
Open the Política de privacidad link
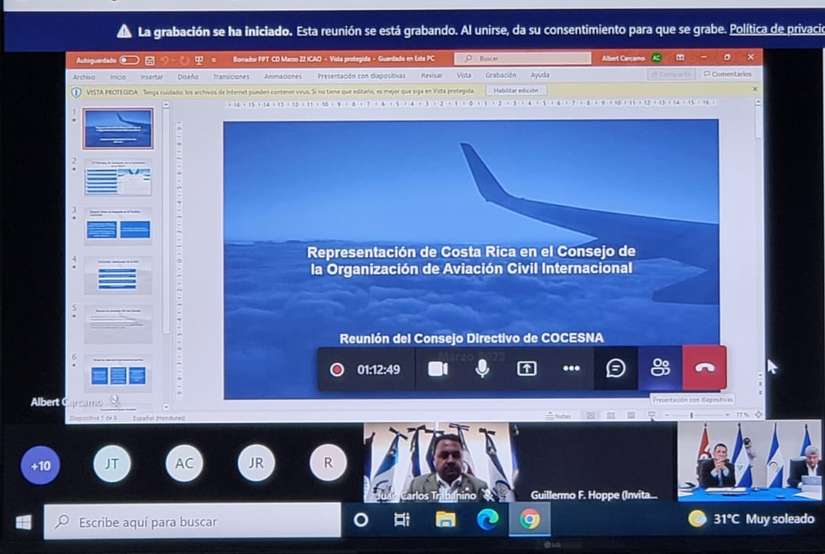[777, 29]
